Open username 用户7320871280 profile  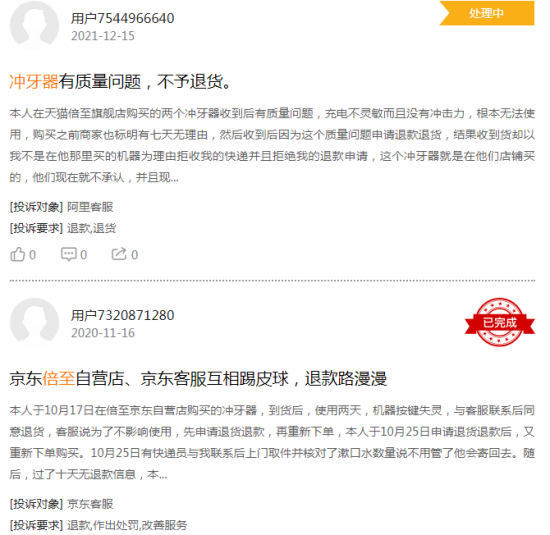coord(122,315)
